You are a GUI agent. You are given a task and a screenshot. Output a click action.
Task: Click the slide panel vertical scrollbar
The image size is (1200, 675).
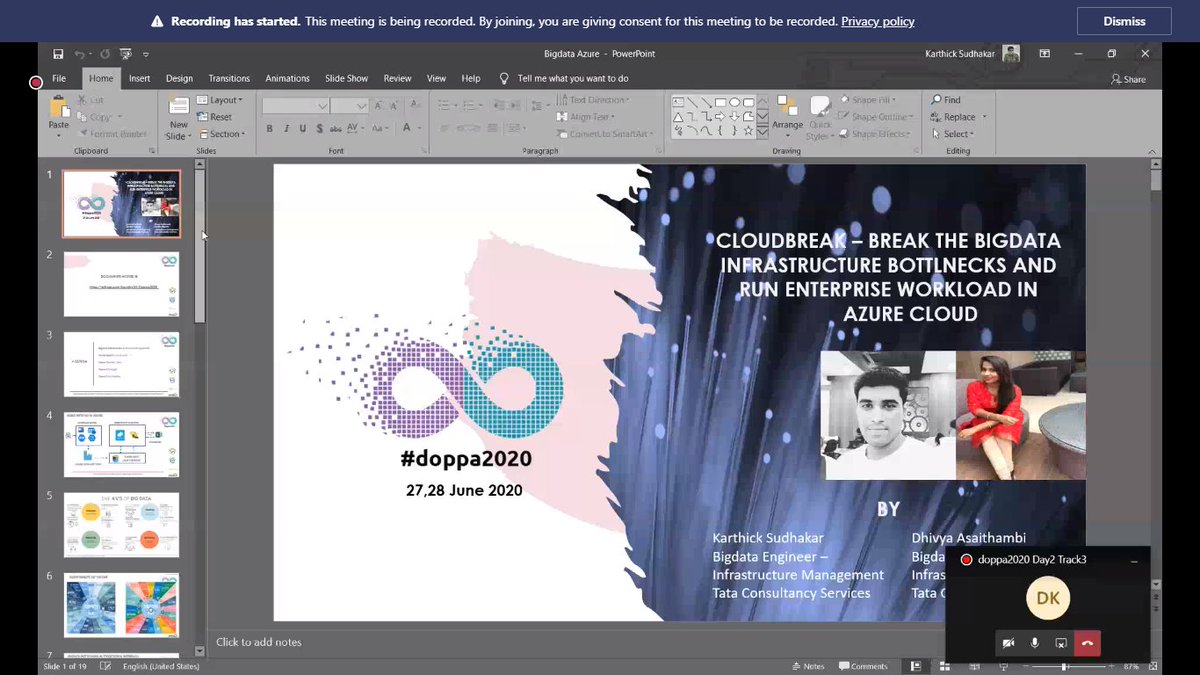200,246
